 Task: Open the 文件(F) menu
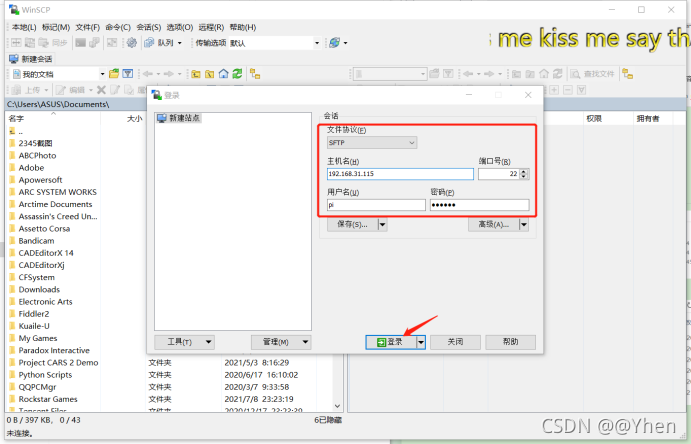87,27
